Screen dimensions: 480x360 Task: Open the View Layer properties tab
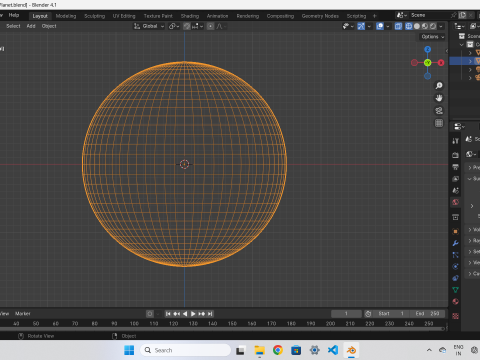(x=455, y=179)
